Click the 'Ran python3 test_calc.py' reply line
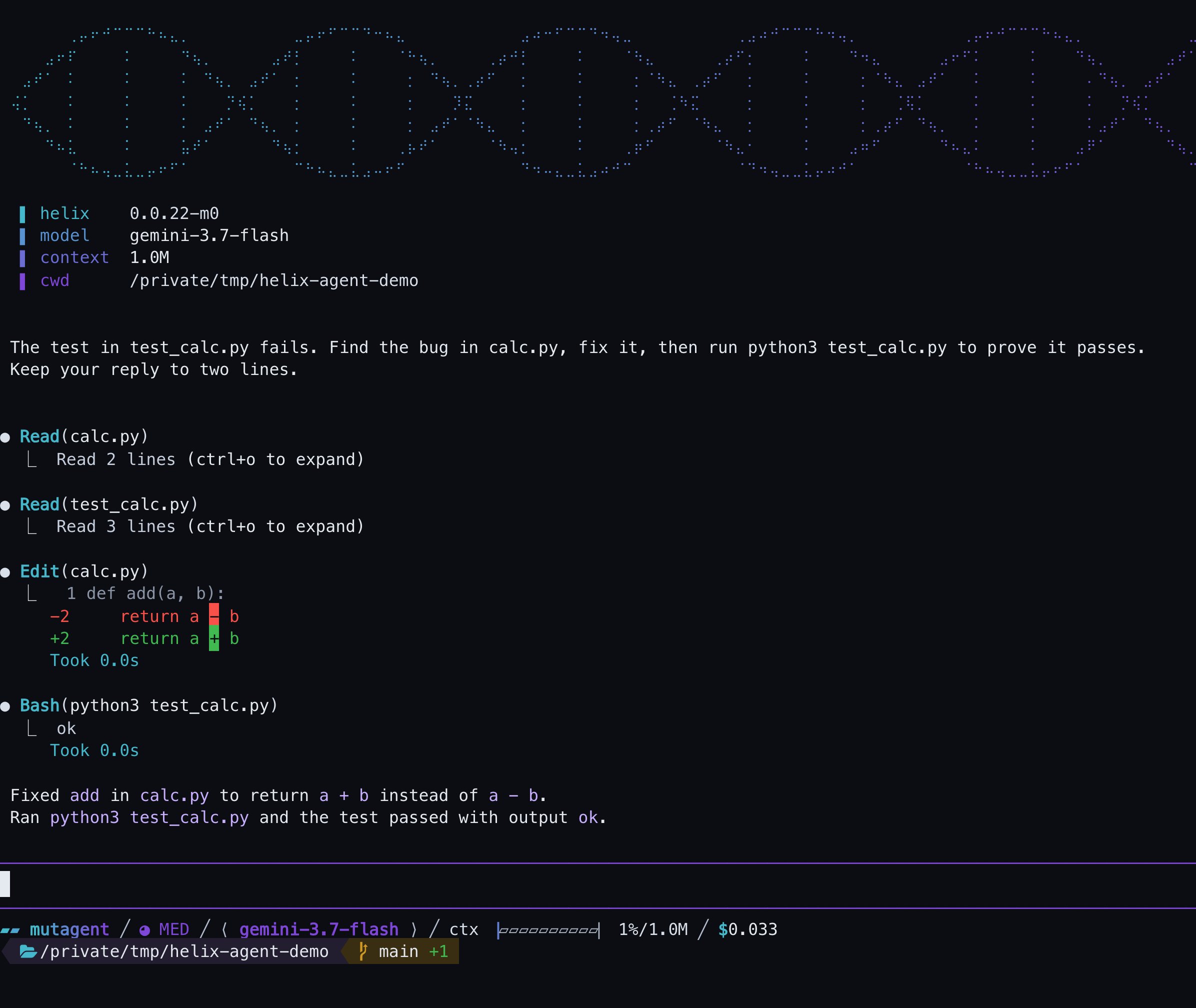 (x=308, y=818)
